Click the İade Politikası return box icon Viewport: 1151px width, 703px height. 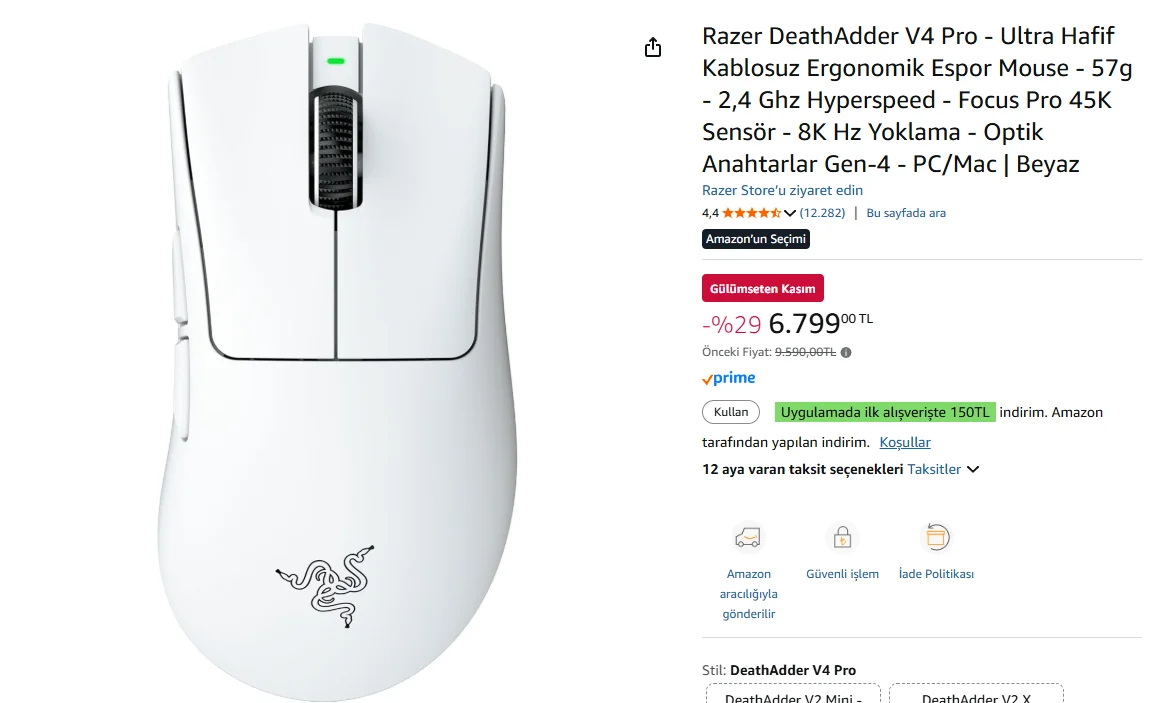936,538
